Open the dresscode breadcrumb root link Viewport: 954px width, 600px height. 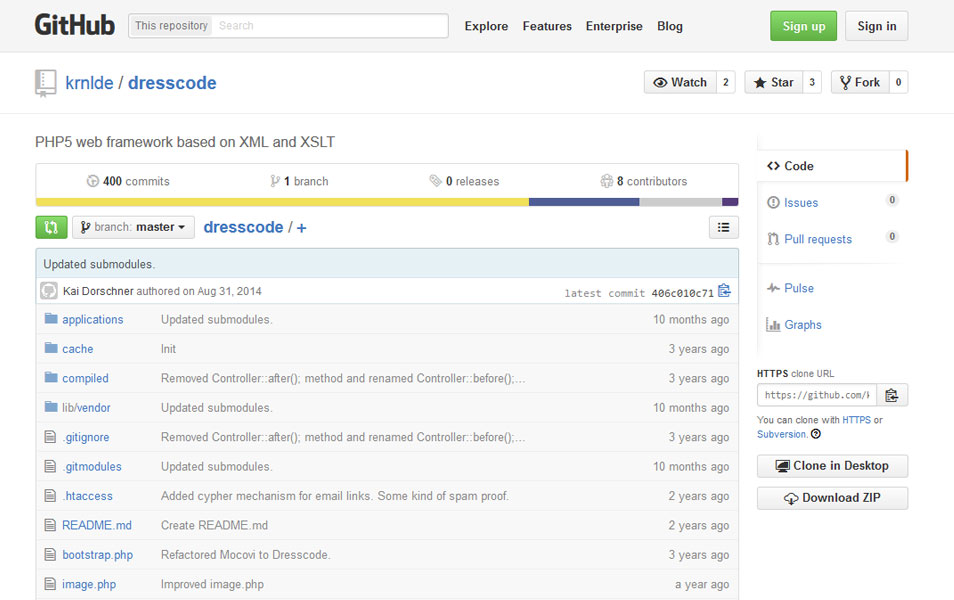pyautogui.click(x=243, y=227)
